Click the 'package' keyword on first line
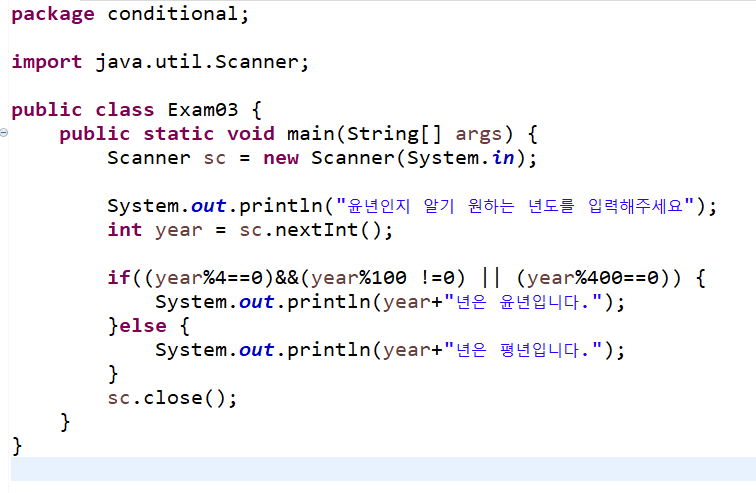756x493 pixels. point(53,14)
